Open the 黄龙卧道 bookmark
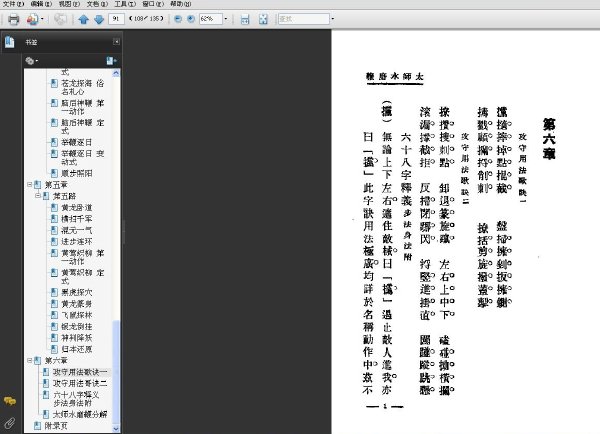 point(77,208)
